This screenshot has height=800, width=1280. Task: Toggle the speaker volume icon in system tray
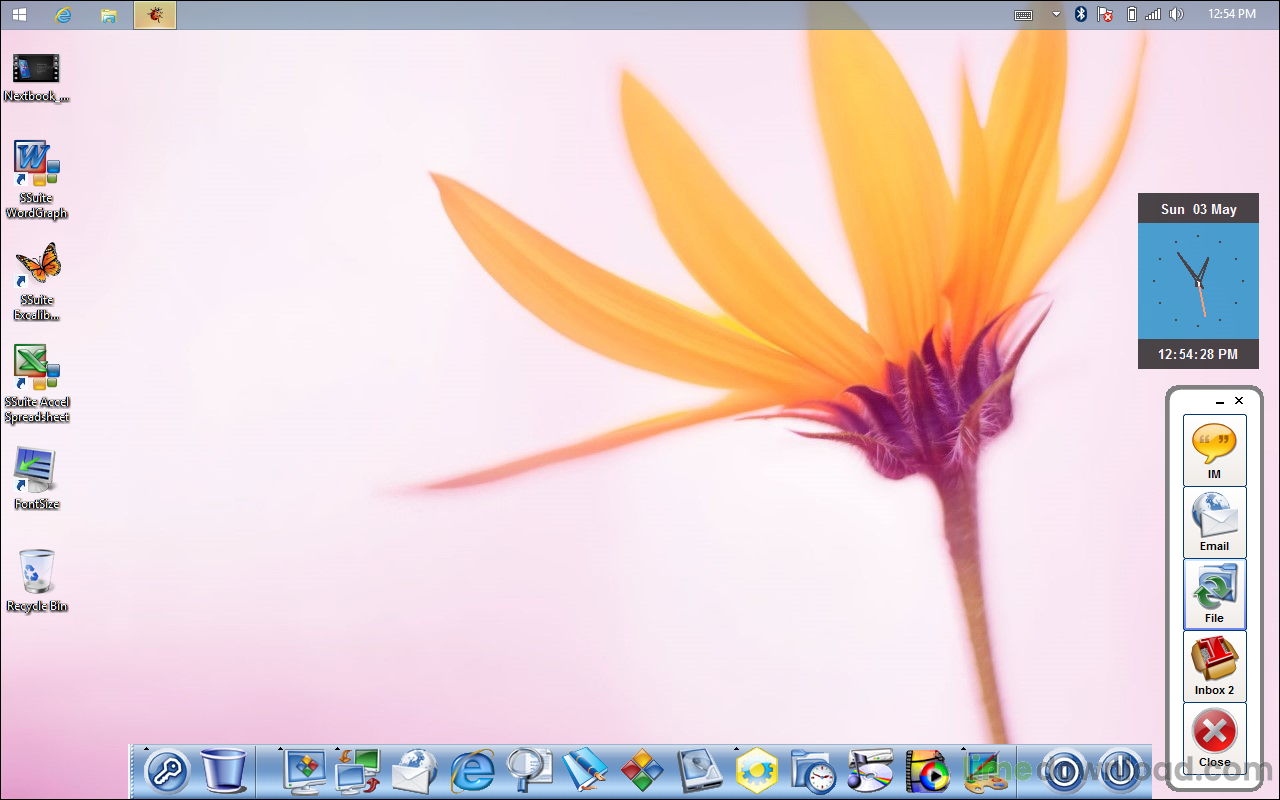pos(1176,14)
